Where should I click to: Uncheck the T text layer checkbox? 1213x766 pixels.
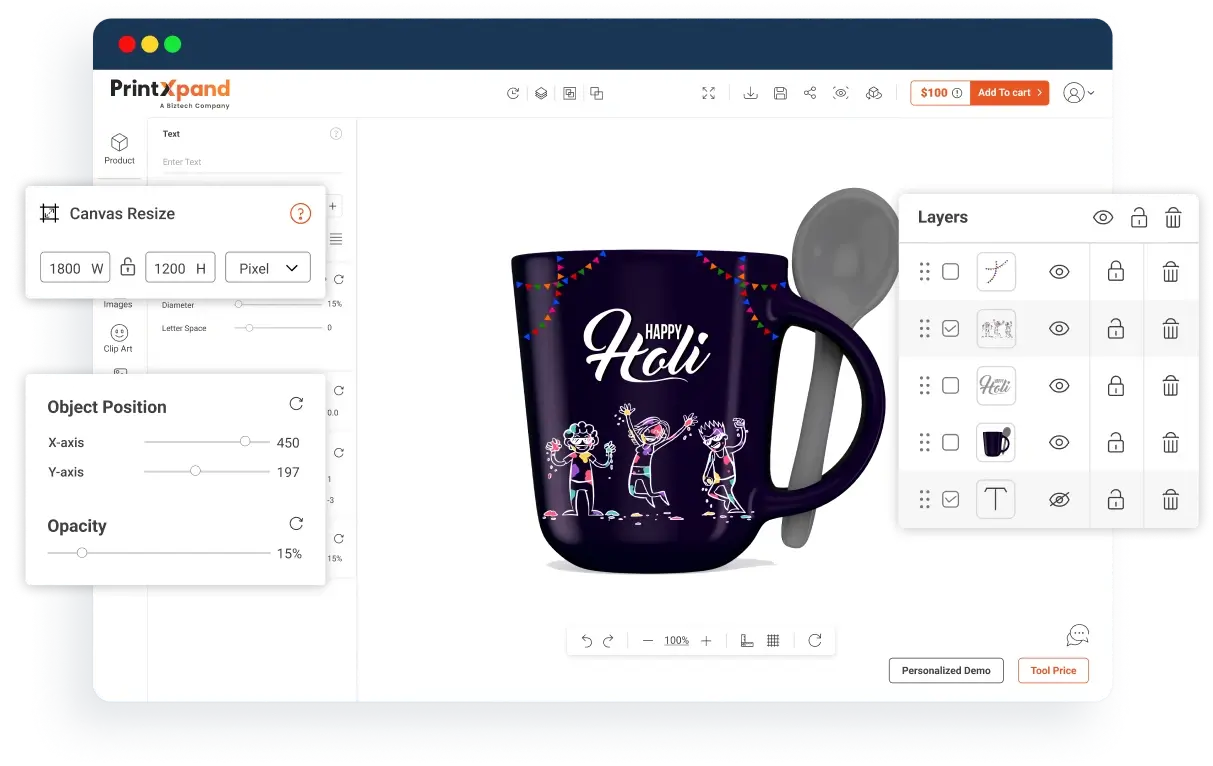[951, 499]
